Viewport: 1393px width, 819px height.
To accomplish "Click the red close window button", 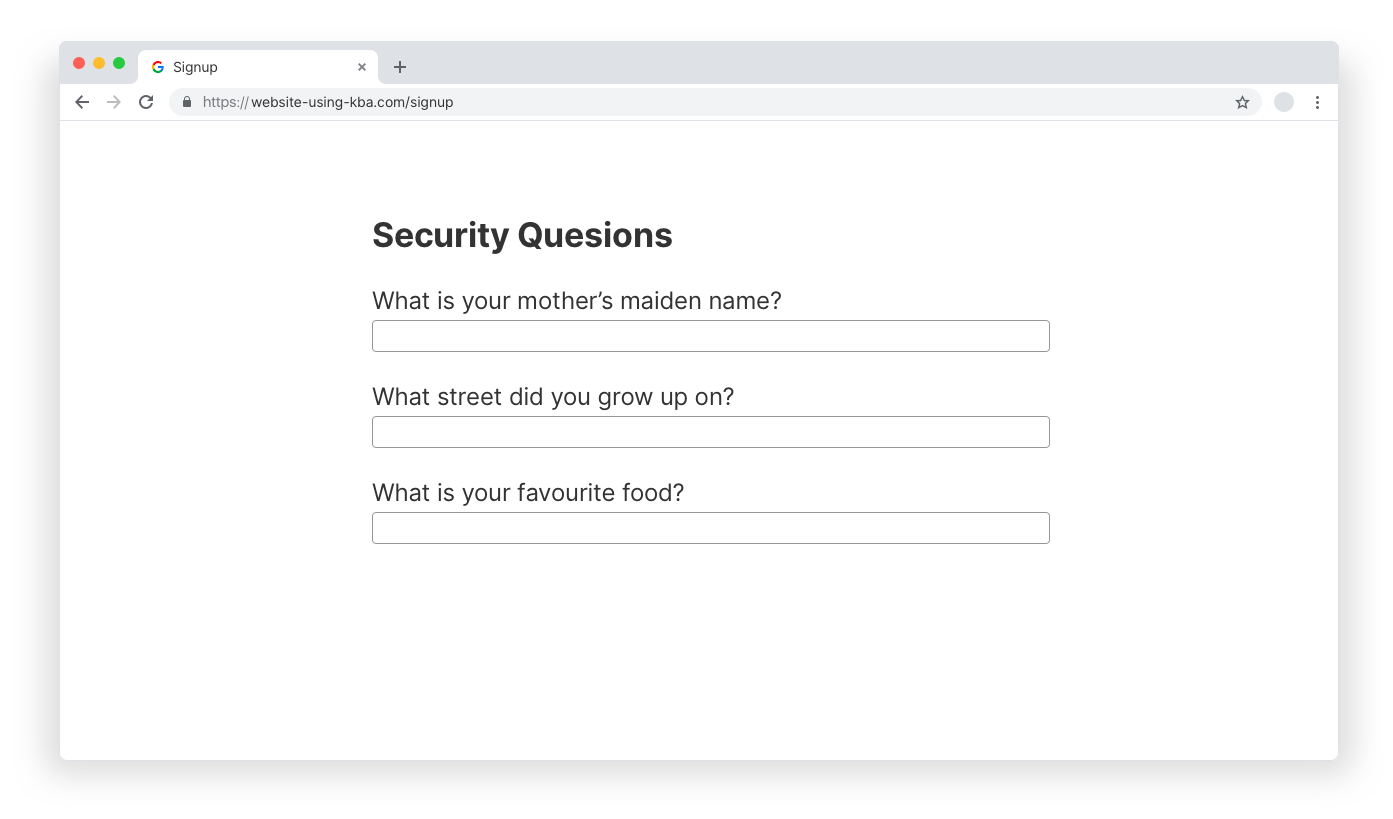I will [x=79, y=63].
